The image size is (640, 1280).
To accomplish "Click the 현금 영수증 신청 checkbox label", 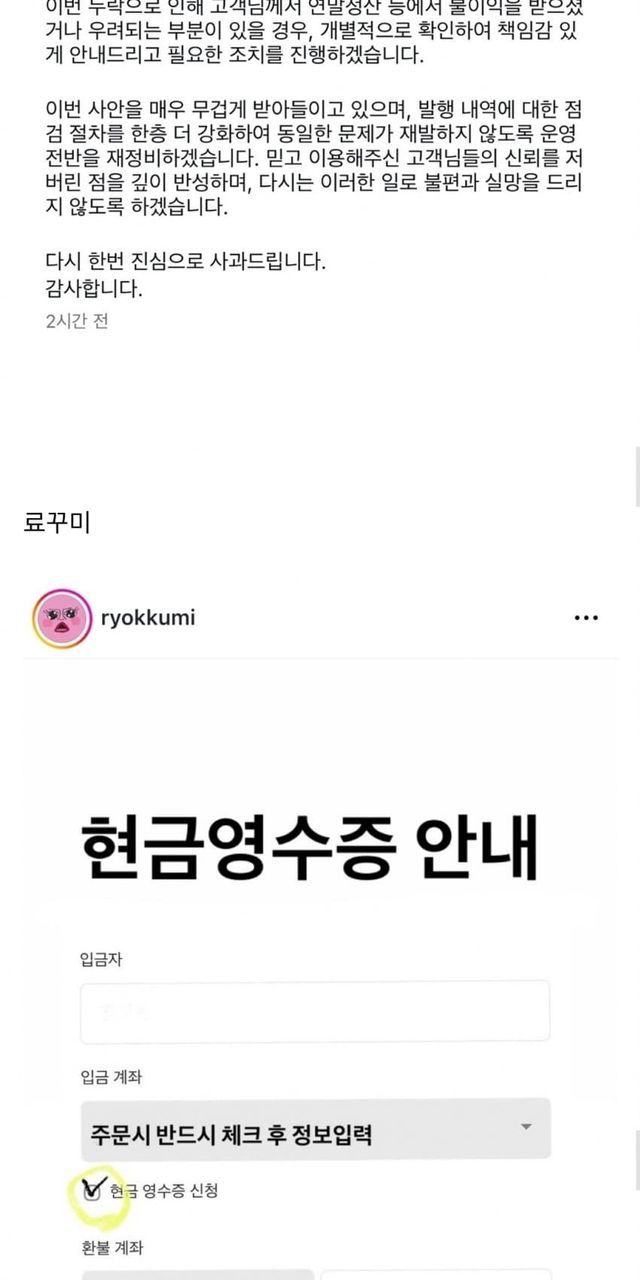I will click(164, 1190).
